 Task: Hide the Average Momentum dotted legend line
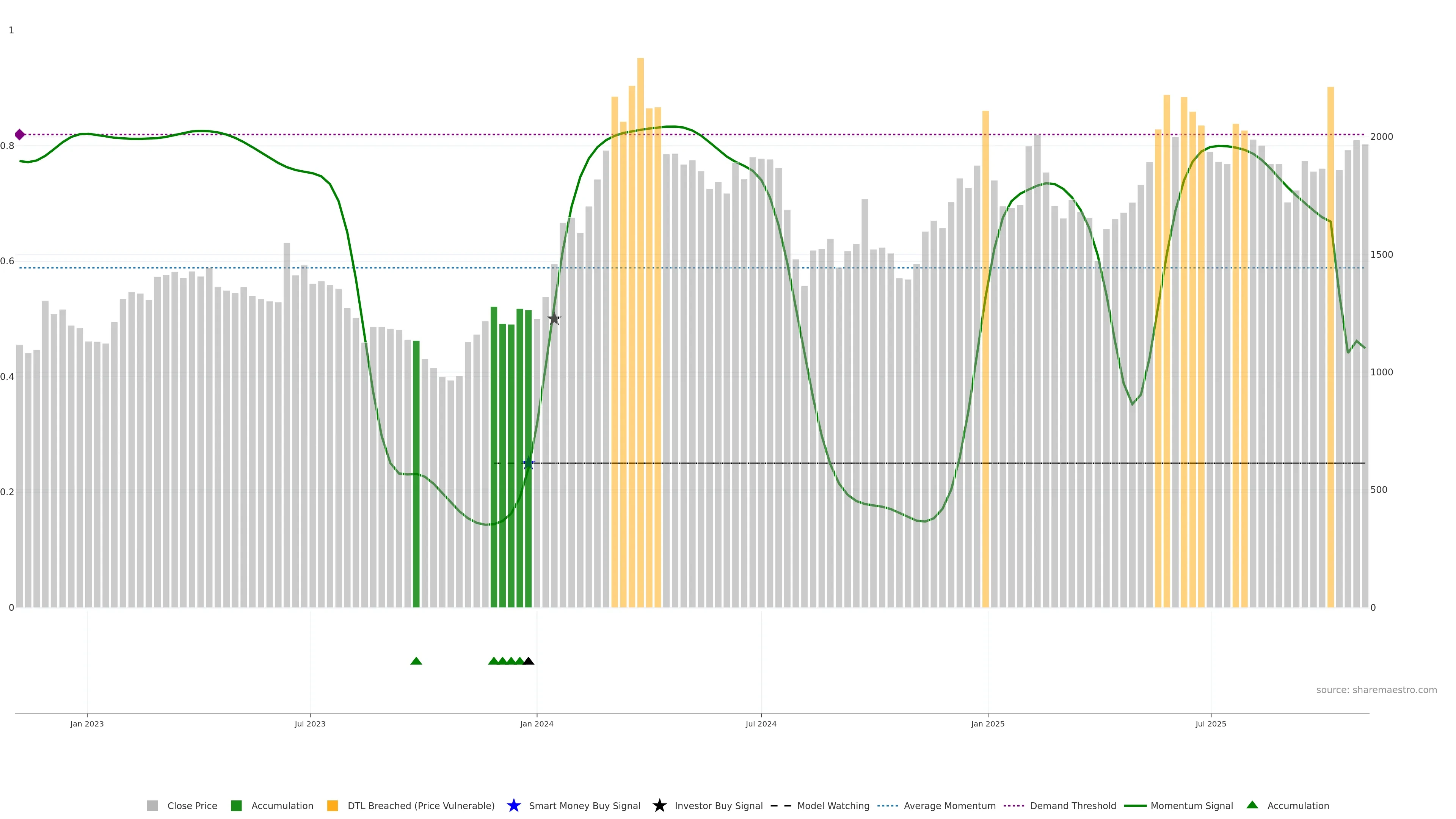coord(887,805)
